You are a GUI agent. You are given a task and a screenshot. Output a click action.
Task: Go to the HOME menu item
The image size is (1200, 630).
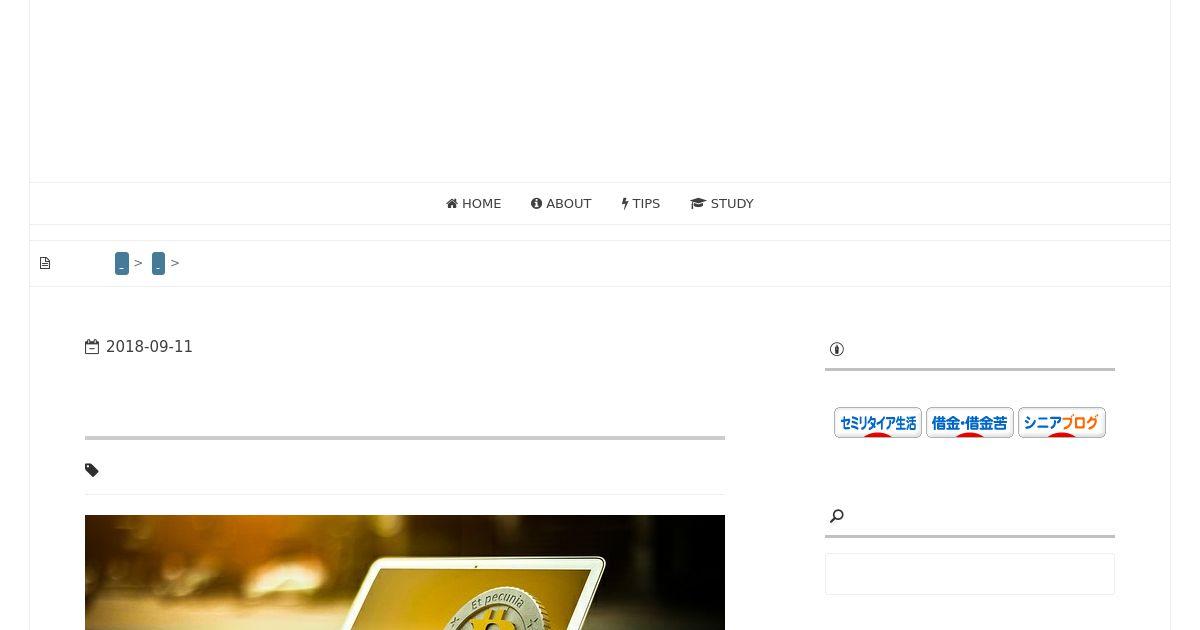pos(473,203)
